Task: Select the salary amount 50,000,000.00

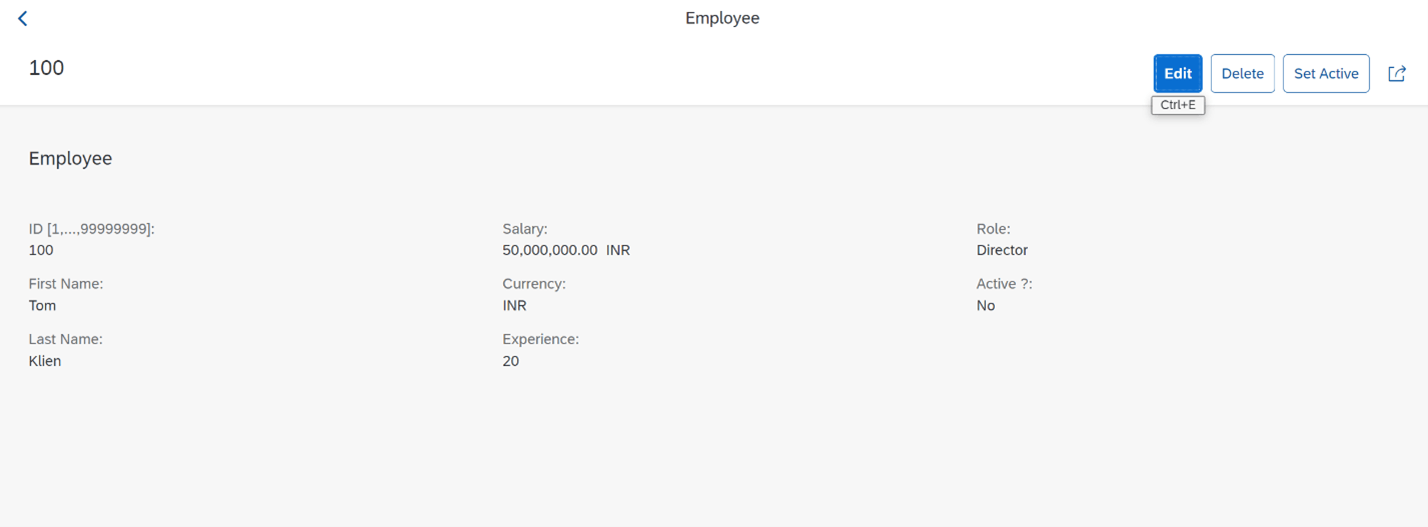Action: tap(550, 250)
